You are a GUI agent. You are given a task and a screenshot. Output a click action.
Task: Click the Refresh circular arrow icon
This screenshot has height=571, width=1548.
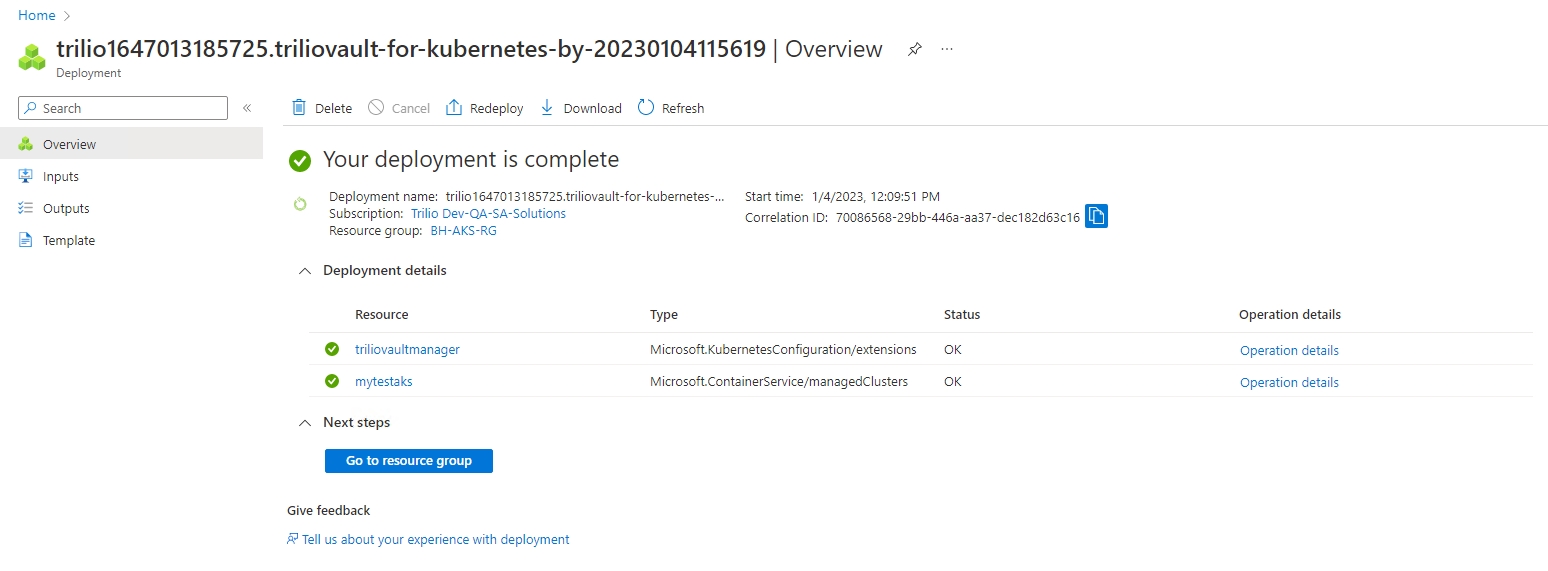pyautogui.click(x=646, y=108)
